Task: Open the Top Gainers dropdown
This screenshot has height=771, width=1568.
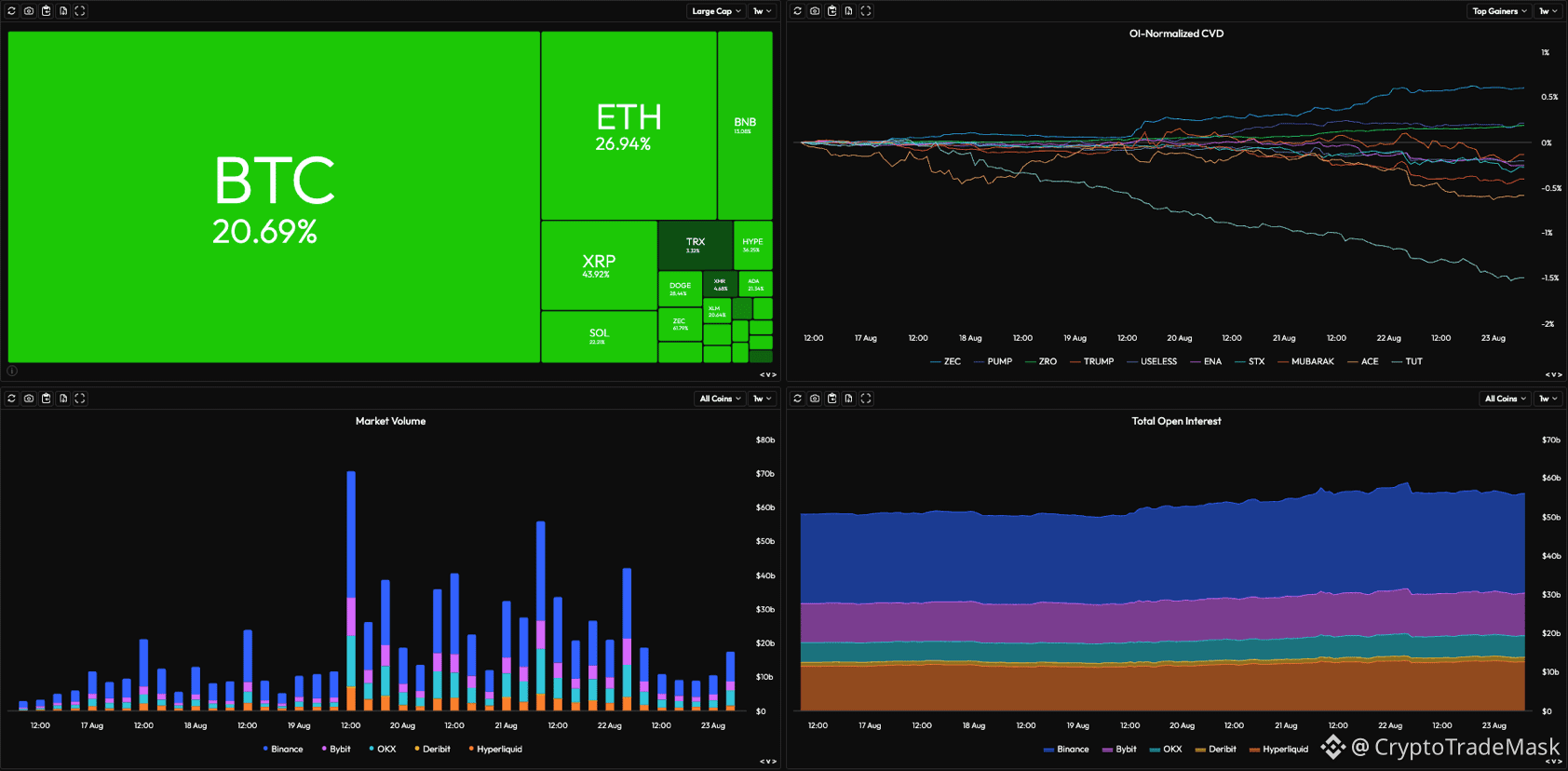Action: (1499, 11)
